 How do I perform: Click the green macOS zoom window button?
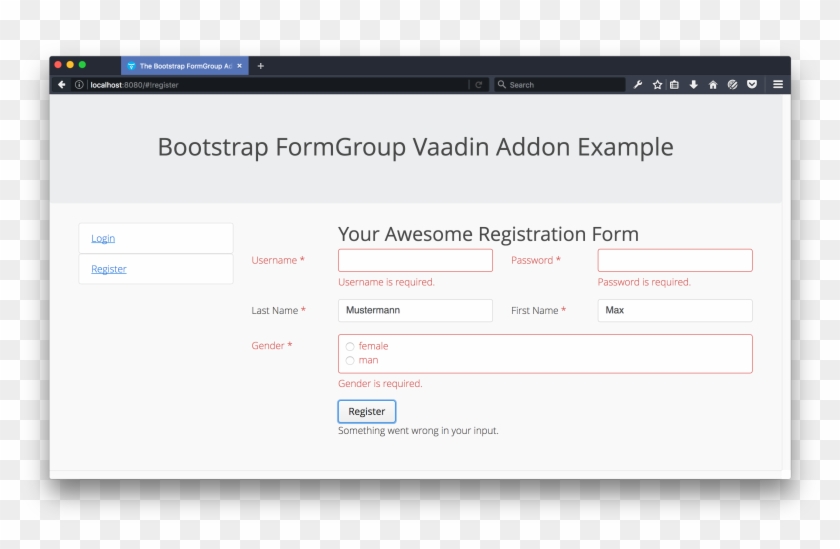coord(82,65)
